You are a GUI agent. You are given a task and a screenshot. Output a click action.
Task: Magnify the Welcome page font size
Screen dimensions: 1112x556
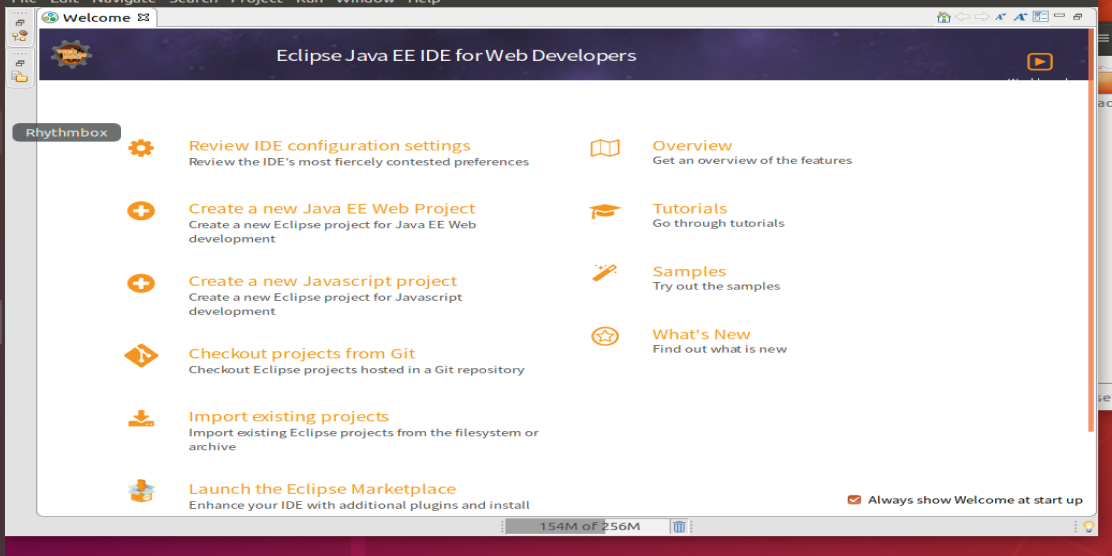pos(1021,17)
